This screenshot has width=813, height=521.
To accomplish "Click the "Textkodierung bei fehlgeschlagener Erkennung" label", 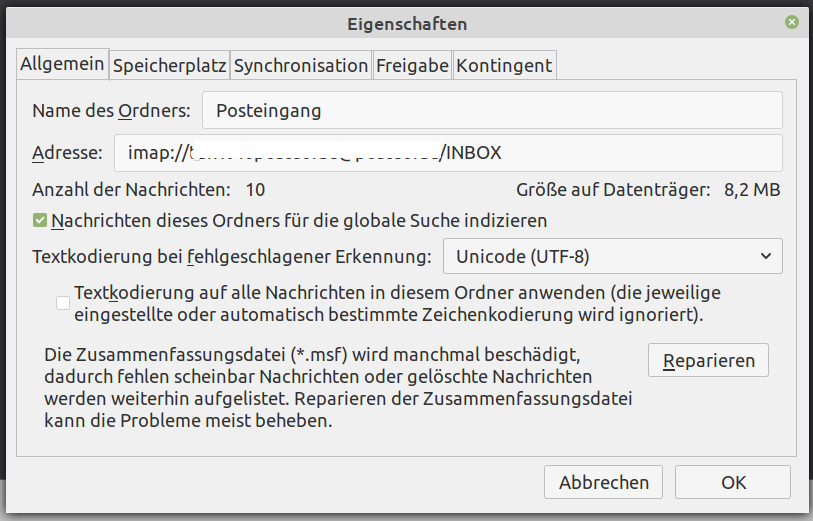I will coord(232,257).
